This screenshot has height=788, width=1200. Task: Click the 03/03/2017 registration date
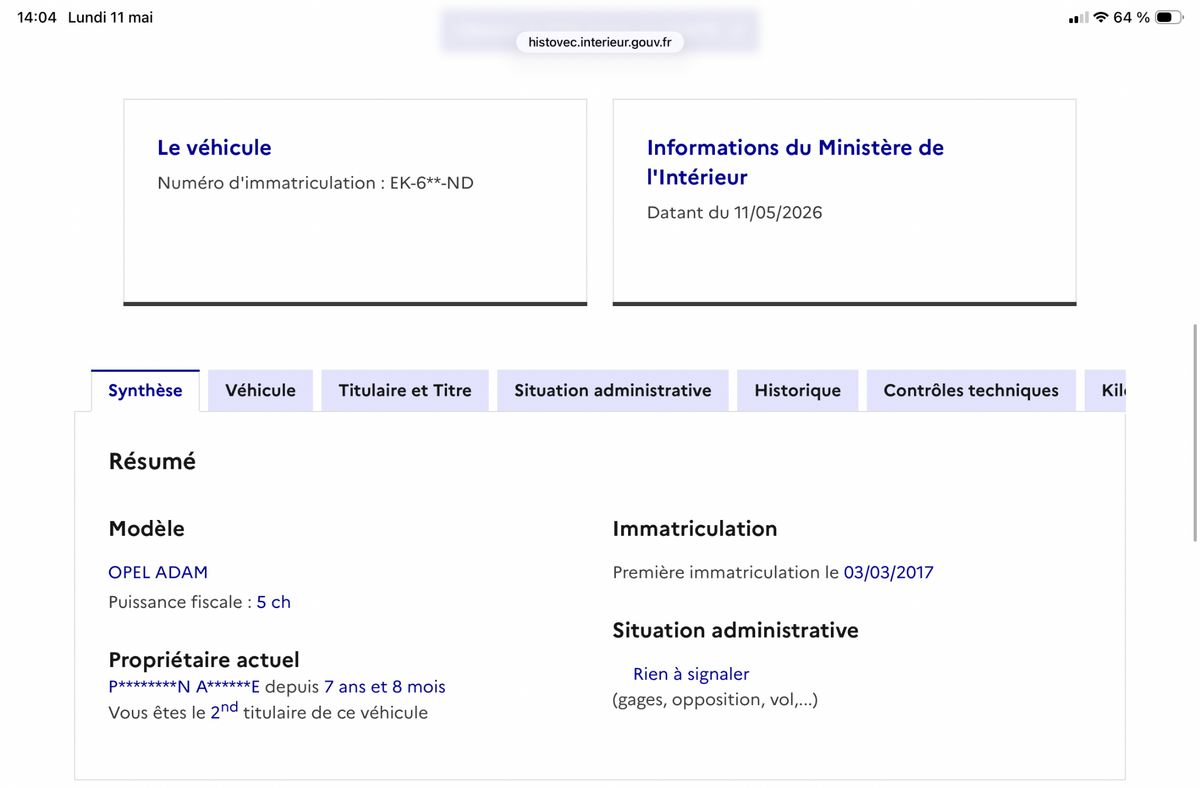pos(888,572)
